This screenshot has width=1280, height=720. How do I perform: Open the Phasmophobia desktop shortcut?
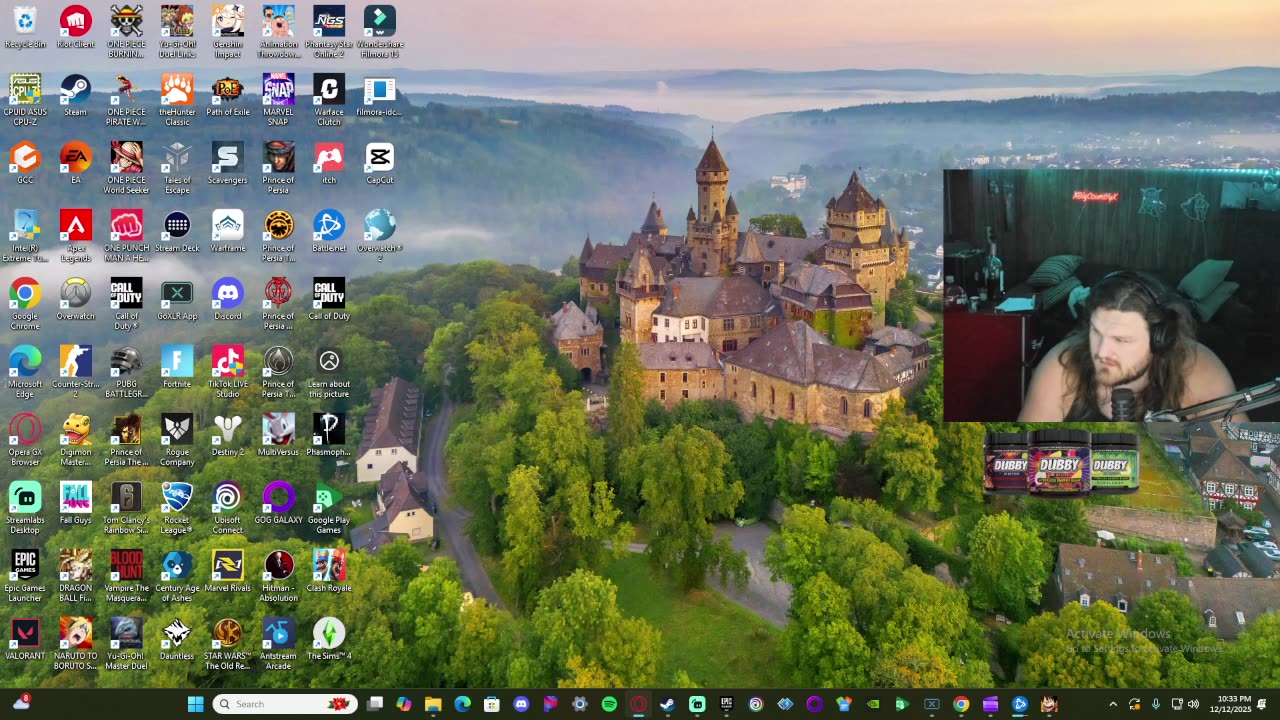tap(329, 436)
